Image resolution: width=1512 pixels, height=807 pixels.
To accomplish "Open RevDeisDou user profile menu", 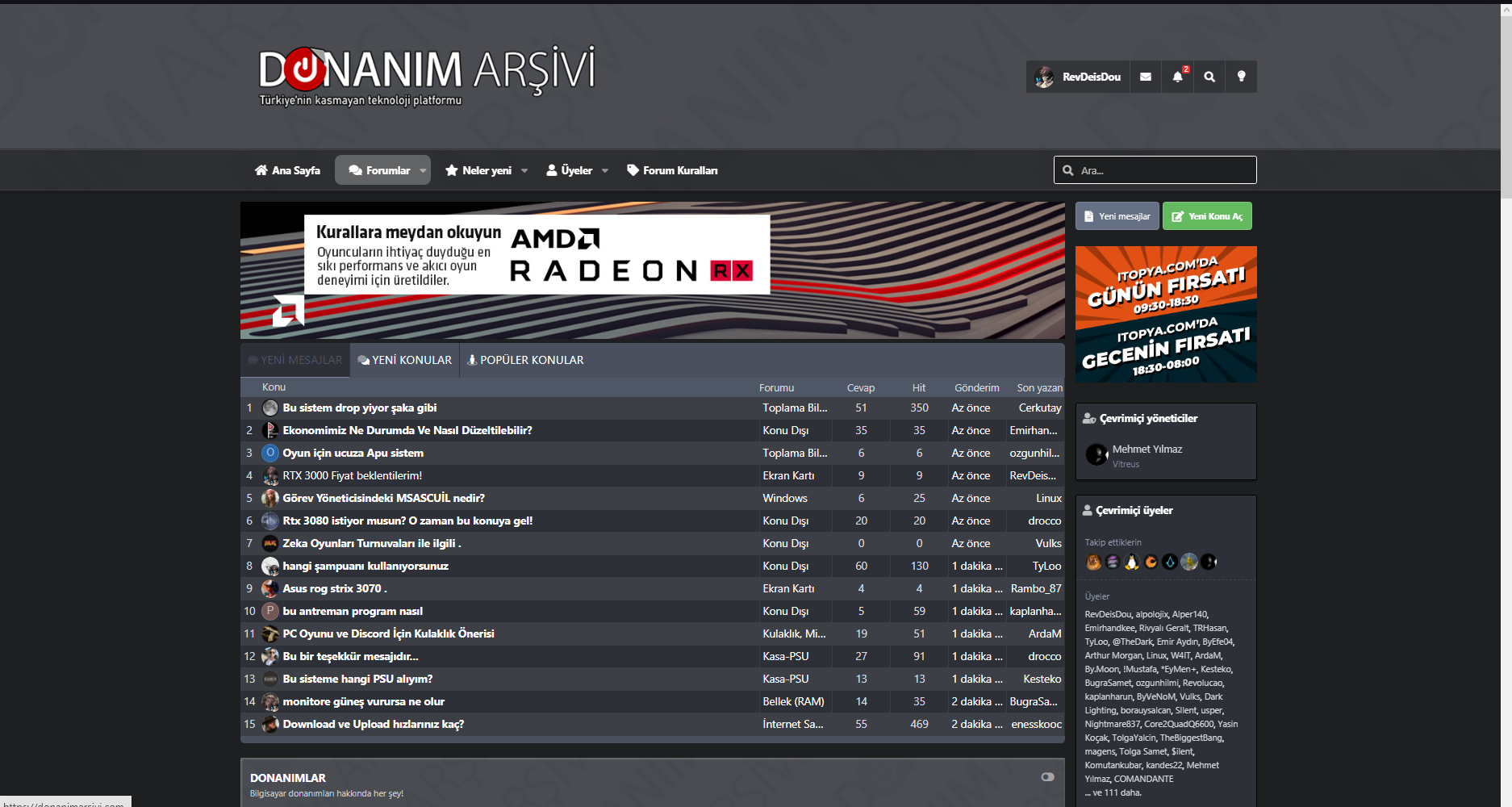I will pyautogui.click(x=1078, y=77).
